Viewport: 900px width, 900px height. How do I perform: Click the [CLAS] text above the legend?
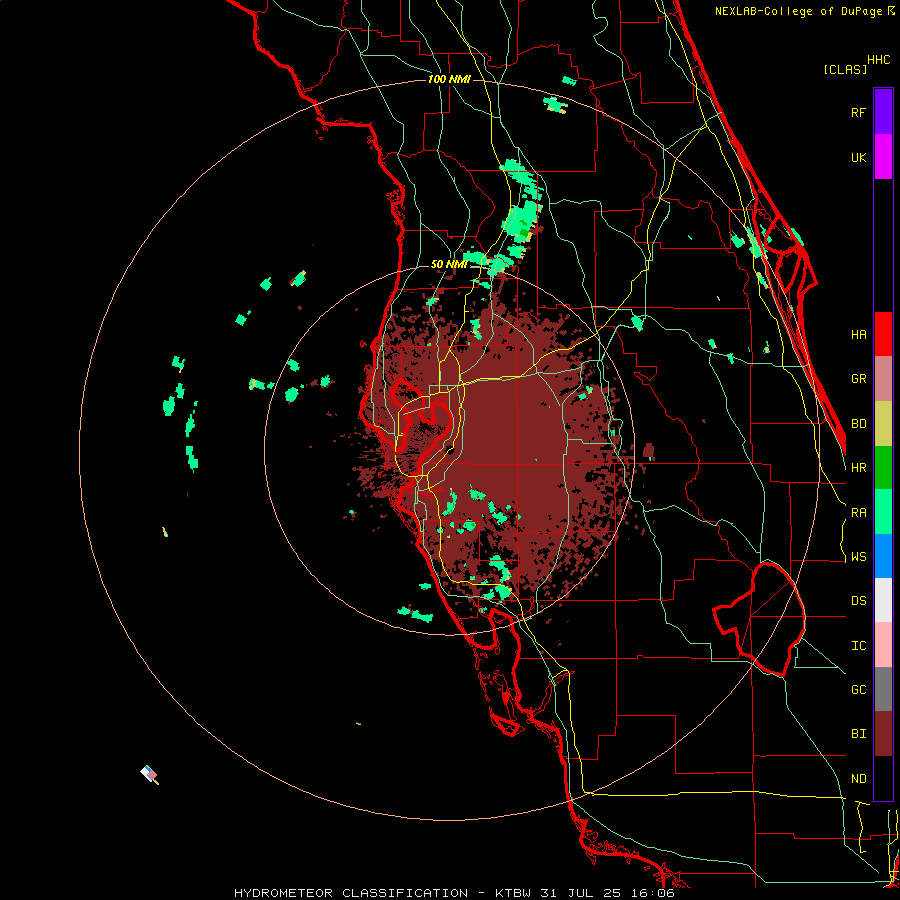(845, 70)
